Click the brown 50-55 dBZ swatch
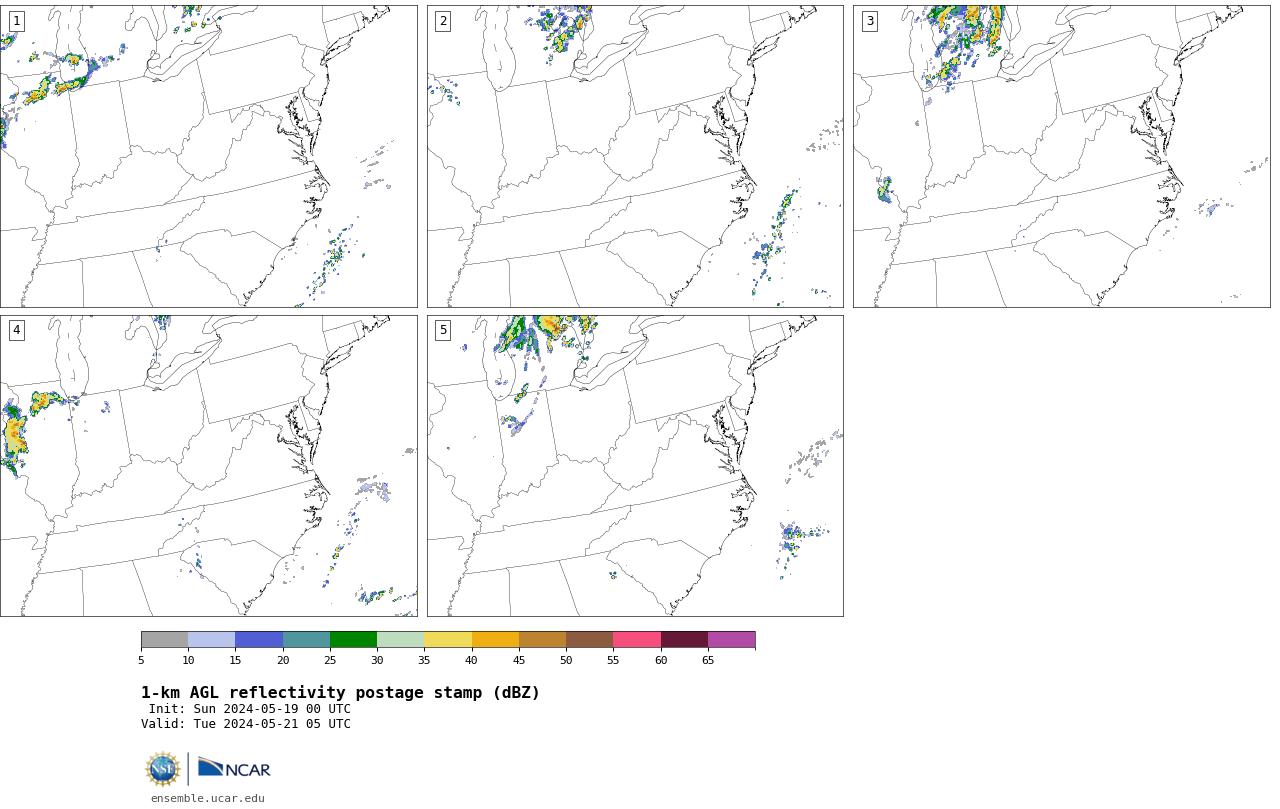Viewport: 1280px width, 809px height. (590, 640)
